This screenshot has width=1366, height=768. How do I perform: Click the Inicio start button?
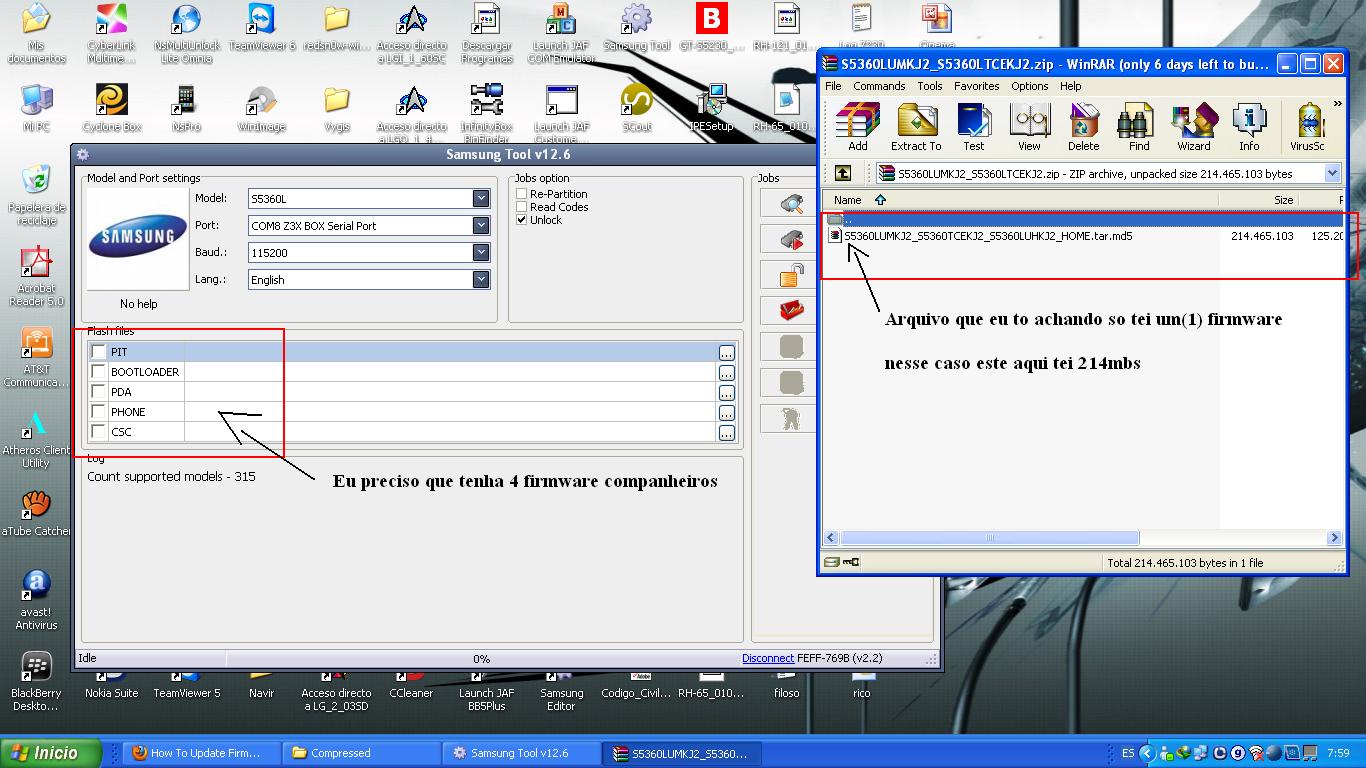pos(52,753)
